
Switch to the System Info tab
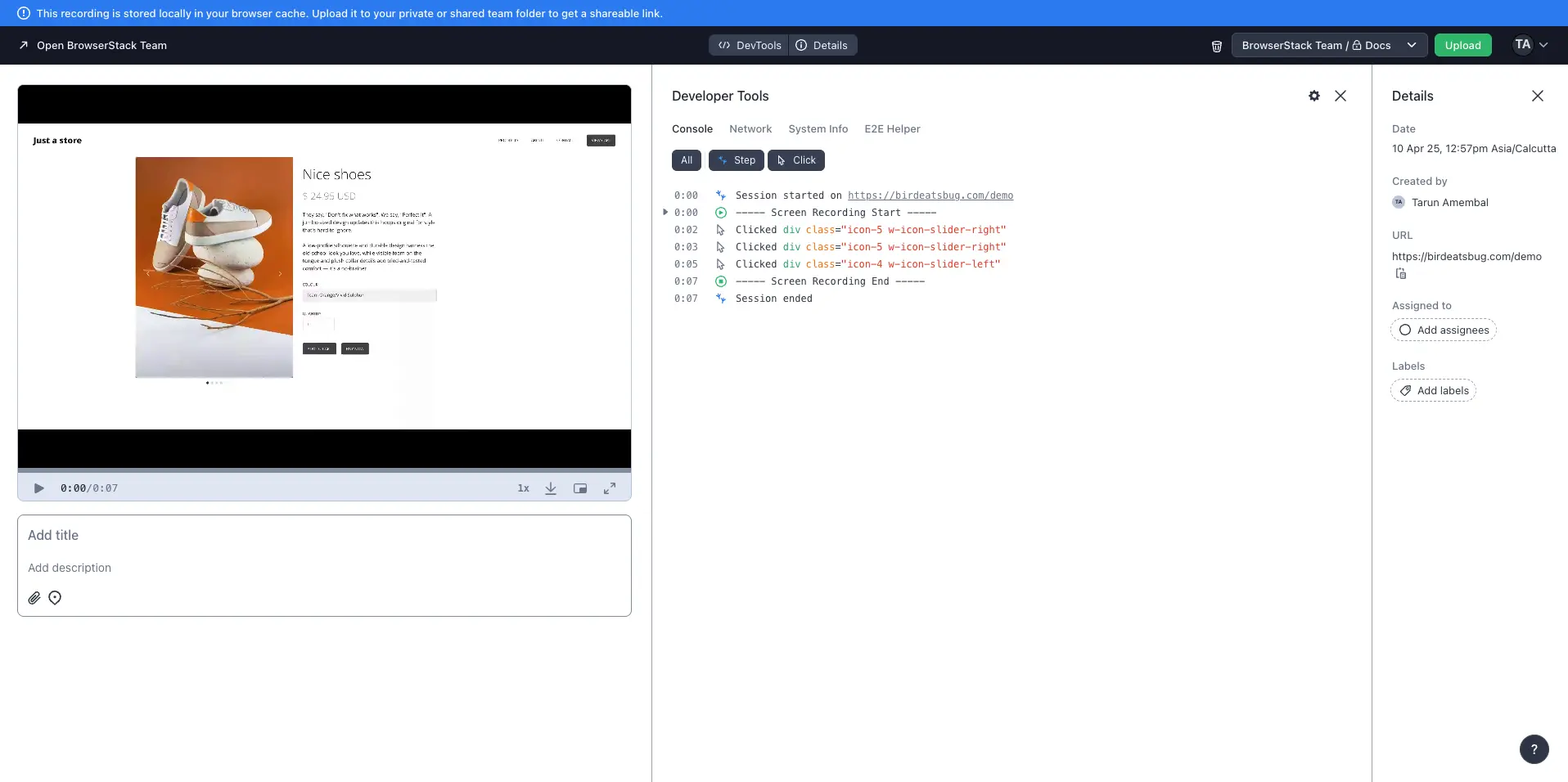pos(818,129)
